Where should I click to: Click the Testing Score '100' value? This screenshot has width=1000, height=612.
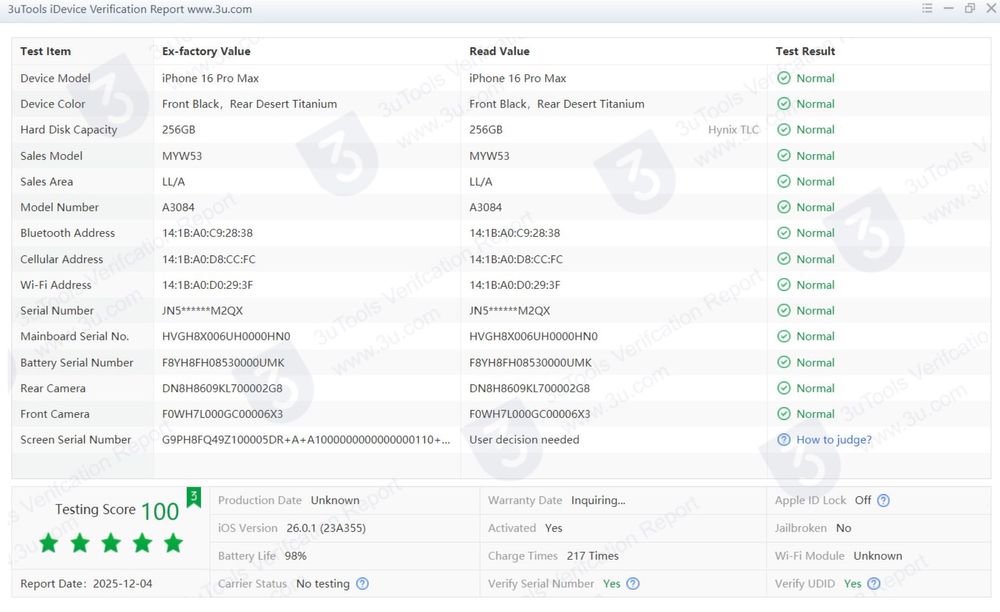(x=159, y=511)
